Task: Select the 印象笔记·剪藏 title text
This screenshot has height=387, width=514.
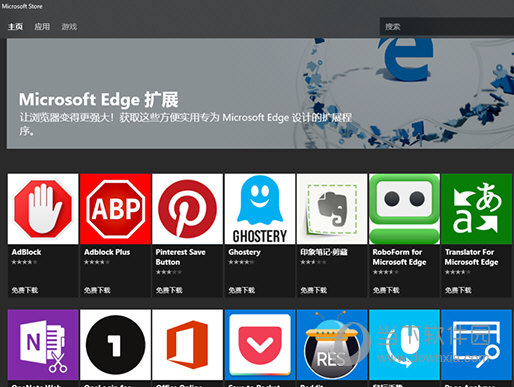Action: click(x=324, y=252)
